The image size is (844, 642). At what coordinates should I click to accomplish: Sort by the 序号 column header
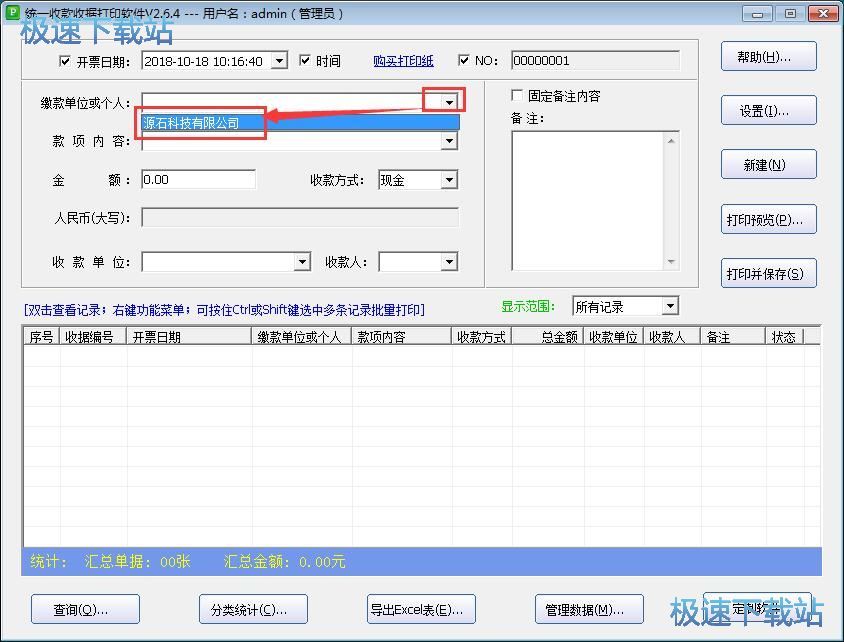(x=41, y=337)
